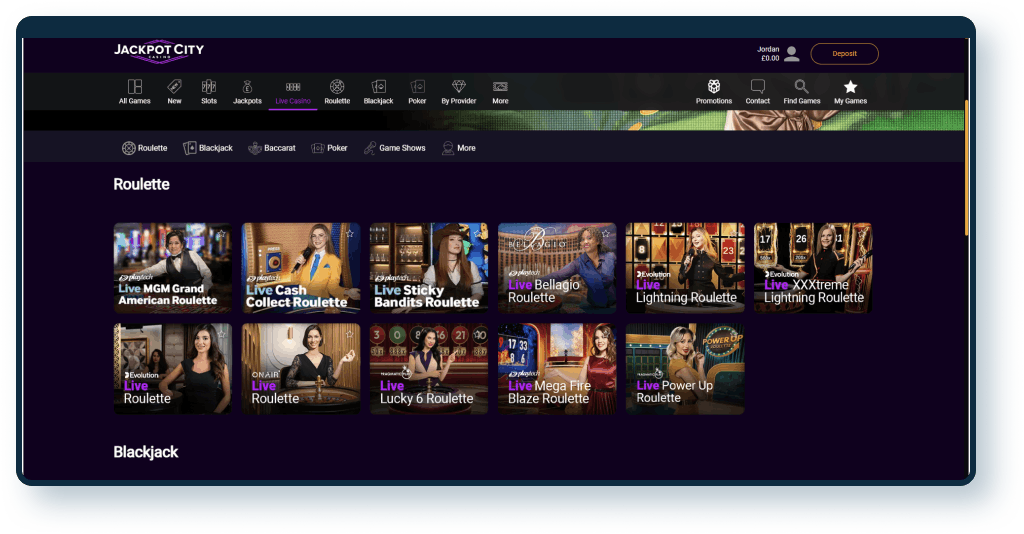Expand More in the live casino sub-menu
The height and width of the screenshot is (534, 1024).
[x=458, y=148]
